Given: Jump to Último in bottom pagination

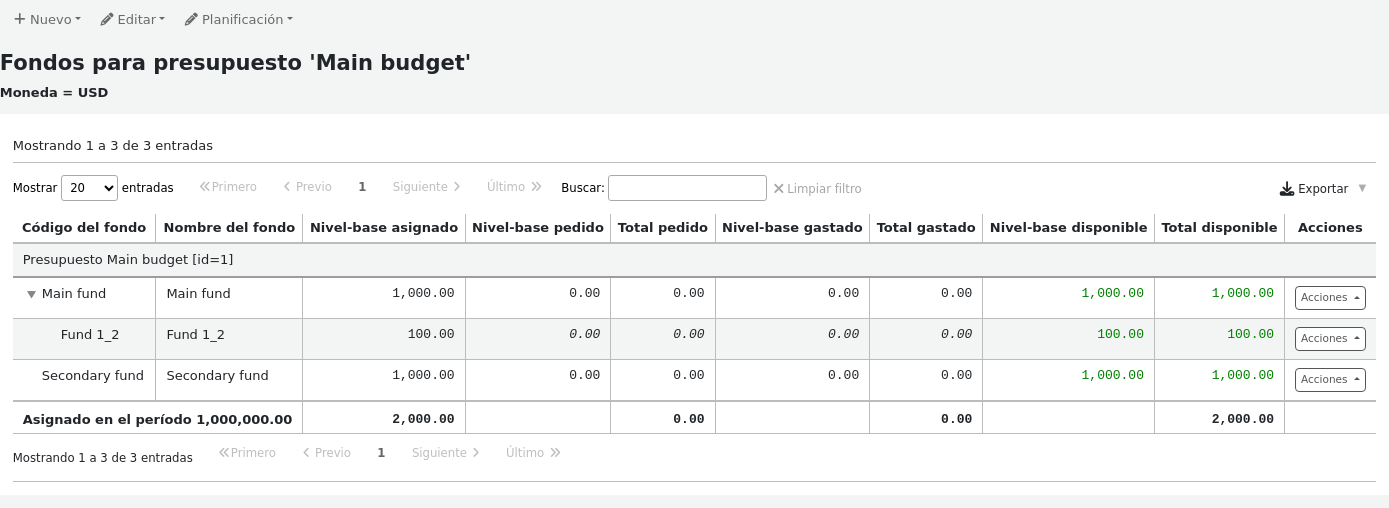Looking at the screenshot, I should coord(533,453).
